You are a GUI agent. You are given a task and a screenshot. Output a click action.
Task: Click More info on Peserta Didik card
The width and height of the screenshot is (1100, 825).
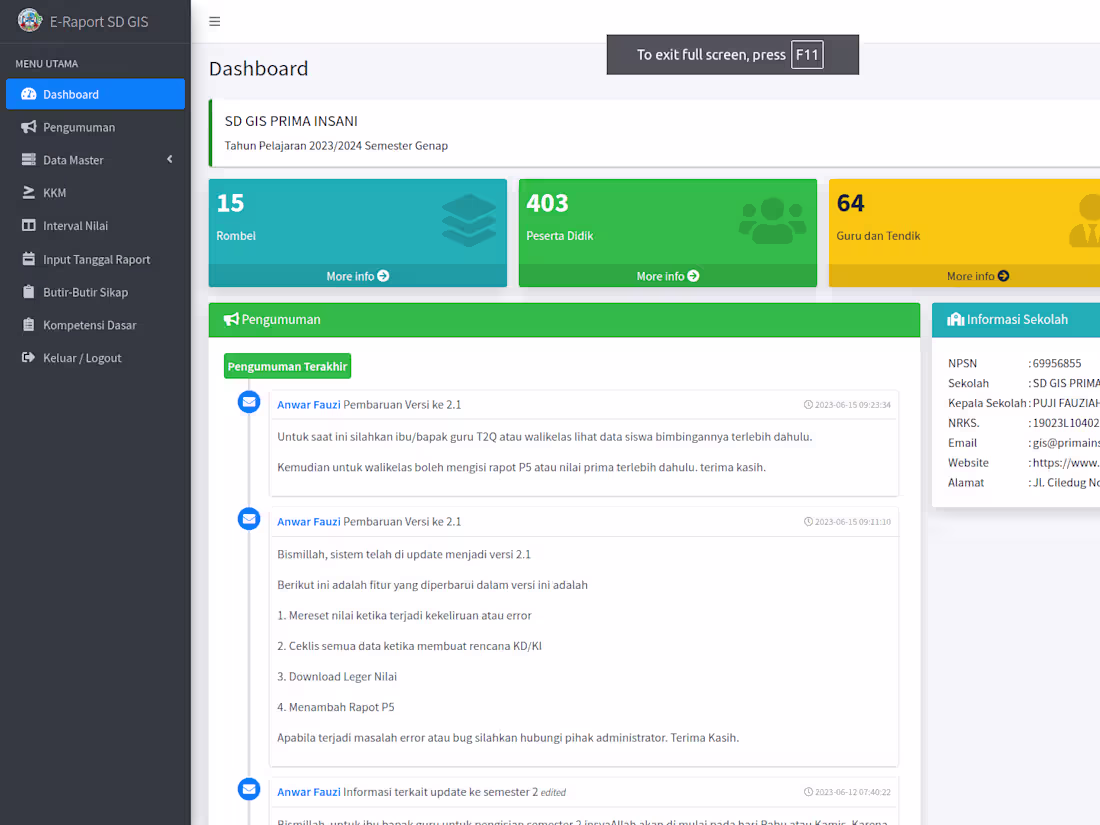668,276
